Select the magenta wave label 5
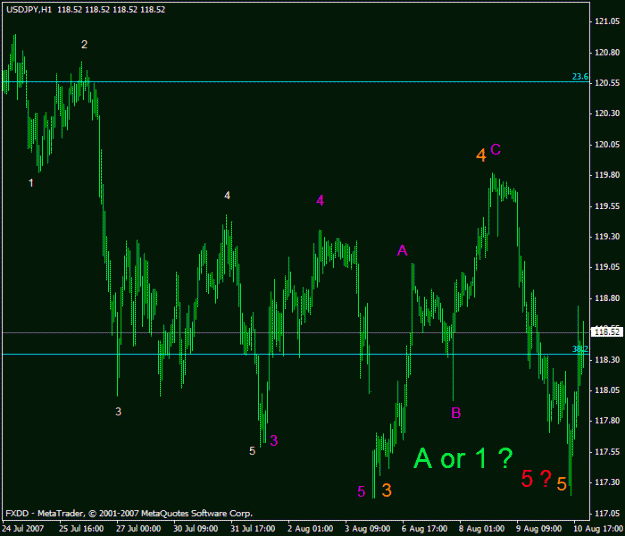Viewport: 625px width, 536px height. (361, 491)
